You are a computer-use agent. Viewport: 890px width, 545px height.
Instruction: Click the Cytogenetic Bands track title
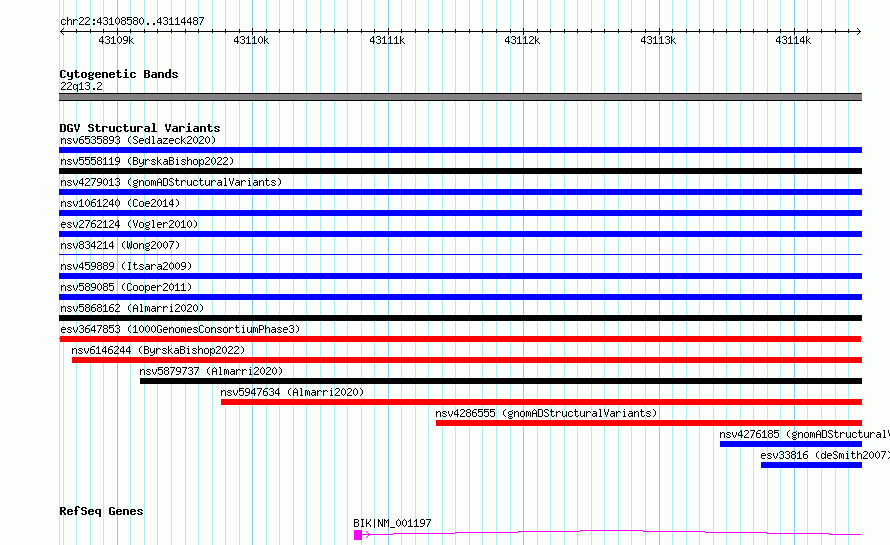pyautogui.click(x=119, y=74)
